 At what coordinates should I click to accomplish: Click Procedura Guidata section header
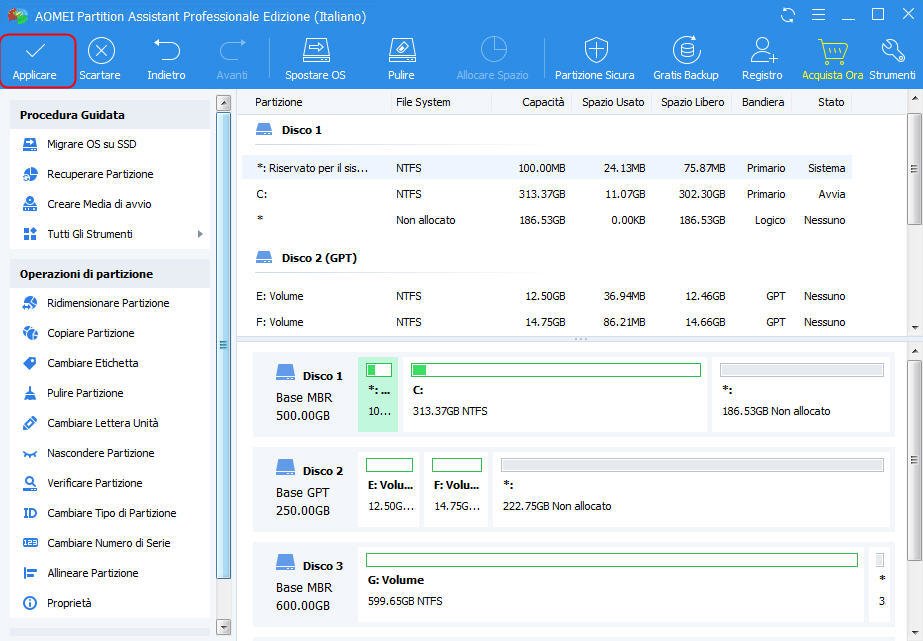click(109, 115)
